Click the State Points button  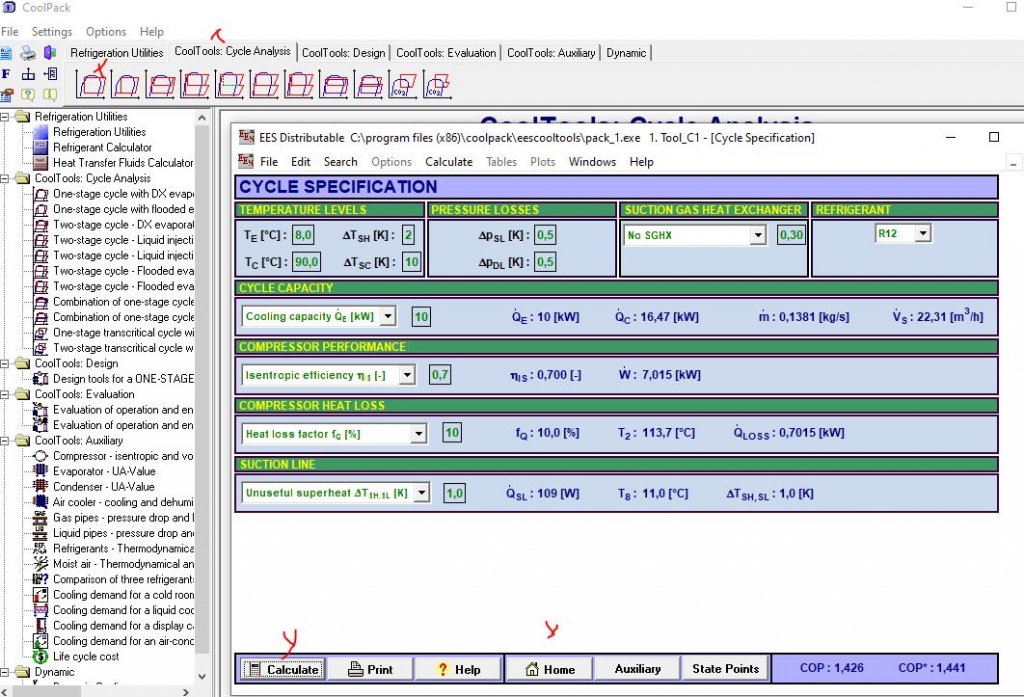pyautogui.click(x=725, y=669)
